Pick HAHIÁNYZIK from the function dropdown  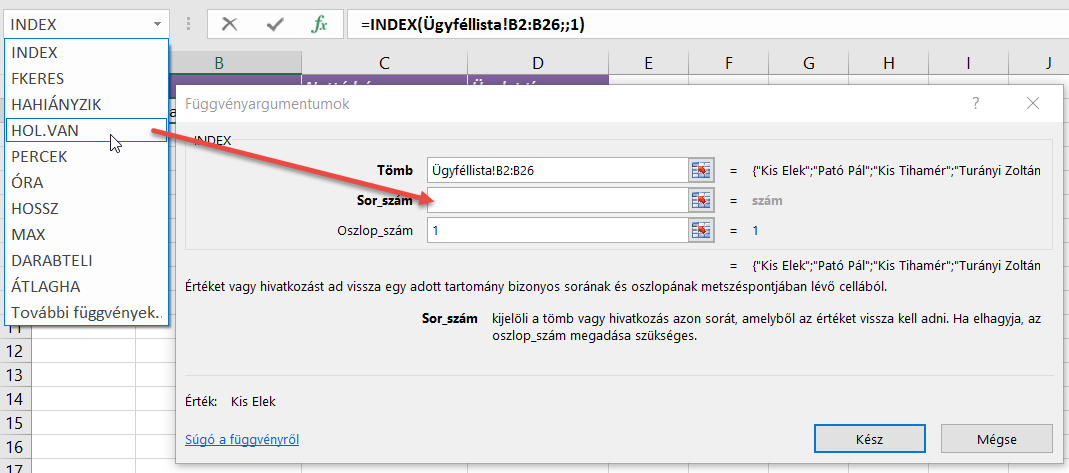(x=56, y=104)
